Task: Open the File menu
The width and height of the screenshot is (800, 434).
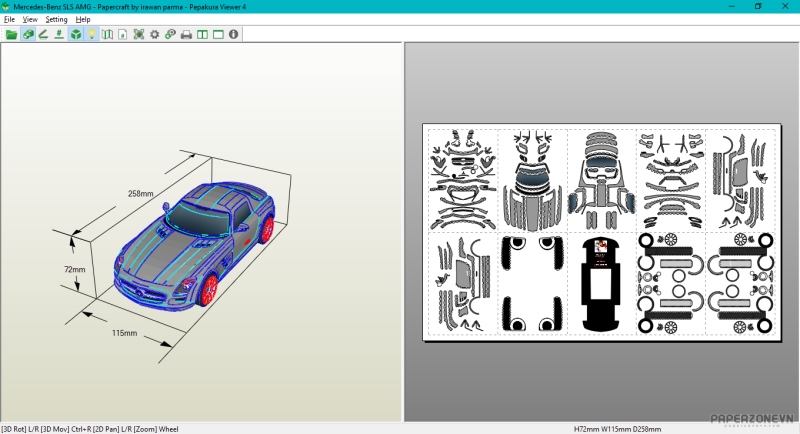Action: (9, 19)
